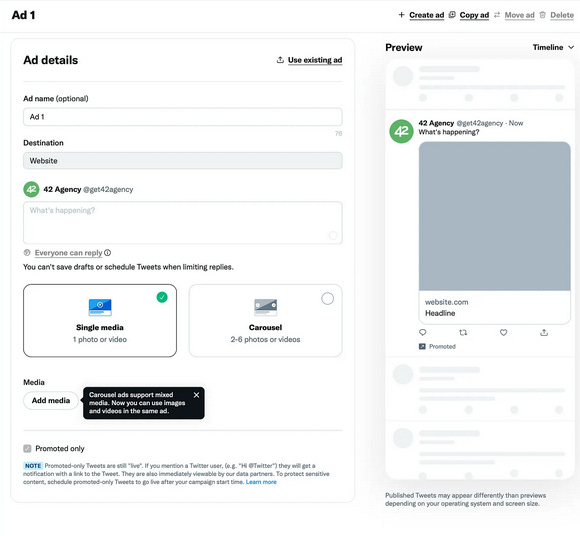Click the Delete trash icon

coord(542,15)
